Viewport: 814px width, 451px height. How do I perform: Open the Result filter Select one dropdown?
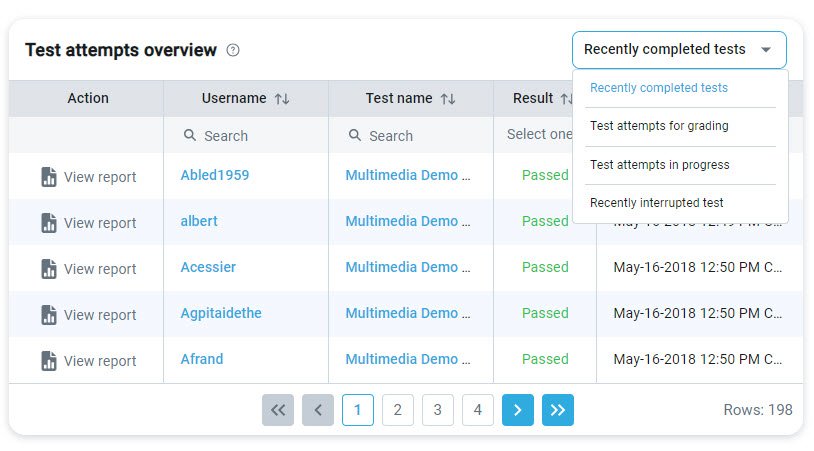click(540, 135)
